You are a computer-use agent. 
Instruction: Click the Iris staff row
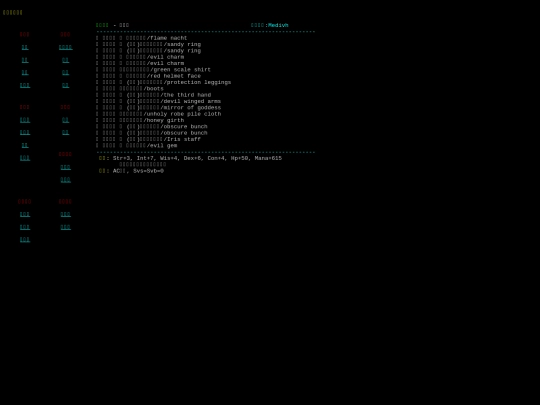[x=148, y=139]
